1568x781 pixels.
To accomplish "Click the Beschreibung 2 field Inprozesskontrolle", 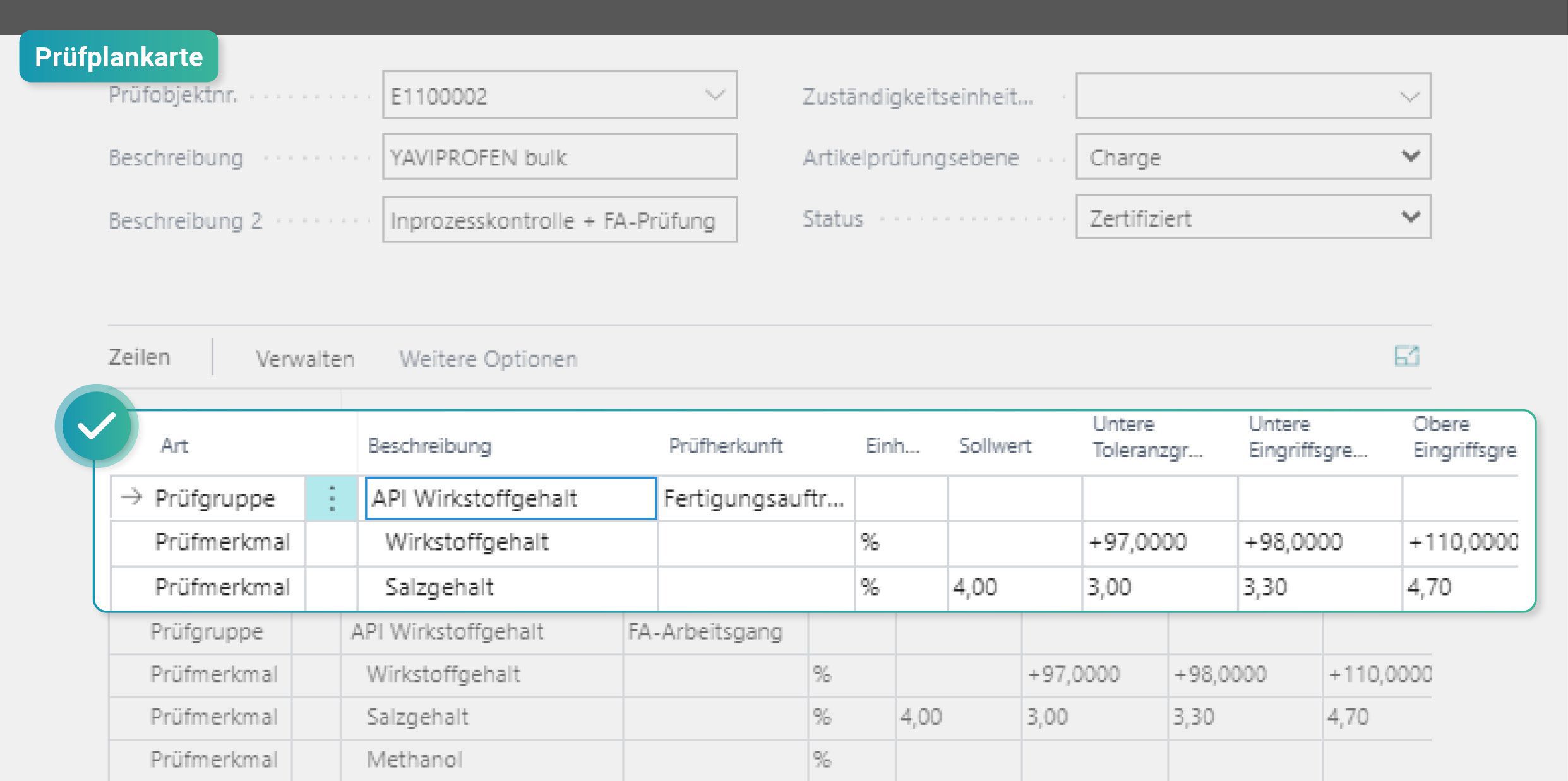I will pos(560,220).
